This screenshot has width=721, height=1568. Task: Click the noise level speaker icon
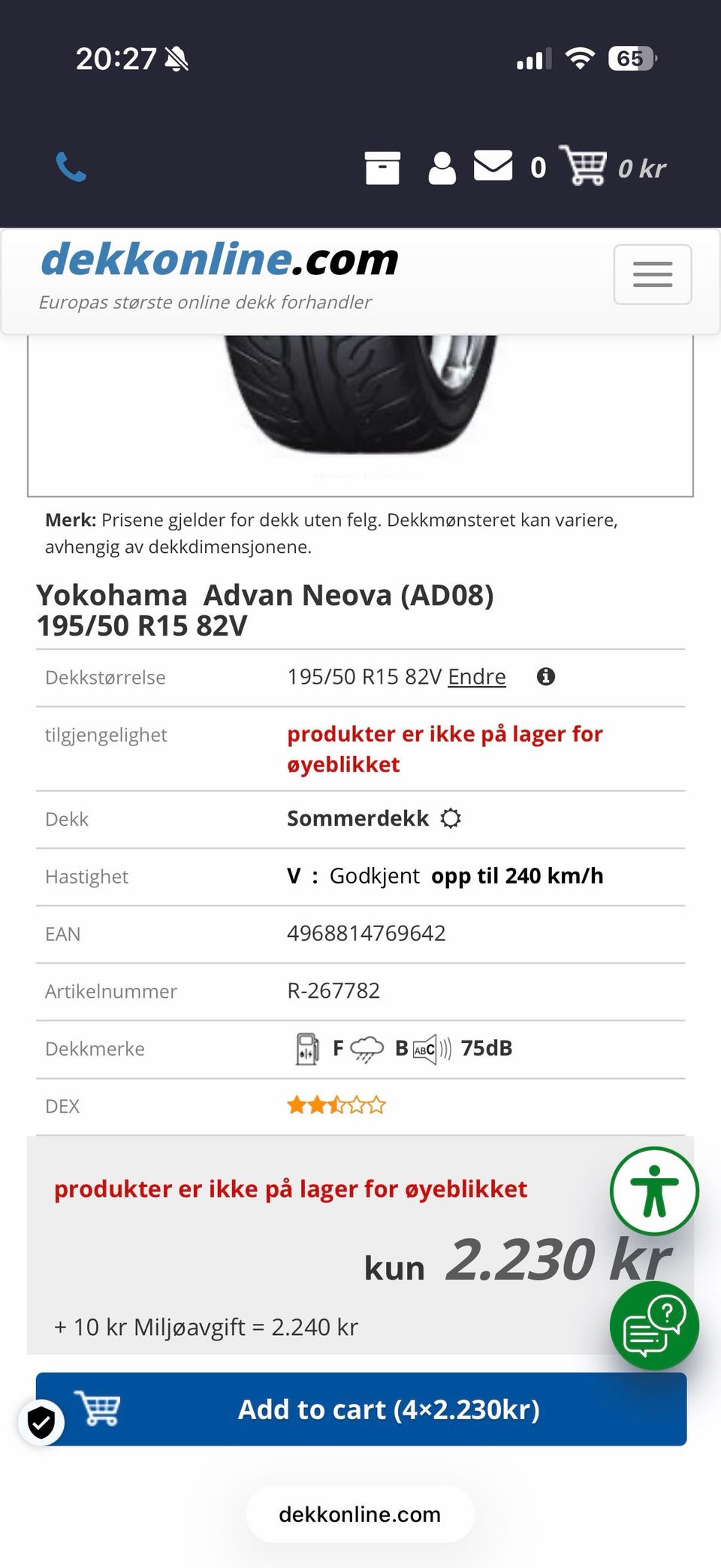click(432, 1049)
